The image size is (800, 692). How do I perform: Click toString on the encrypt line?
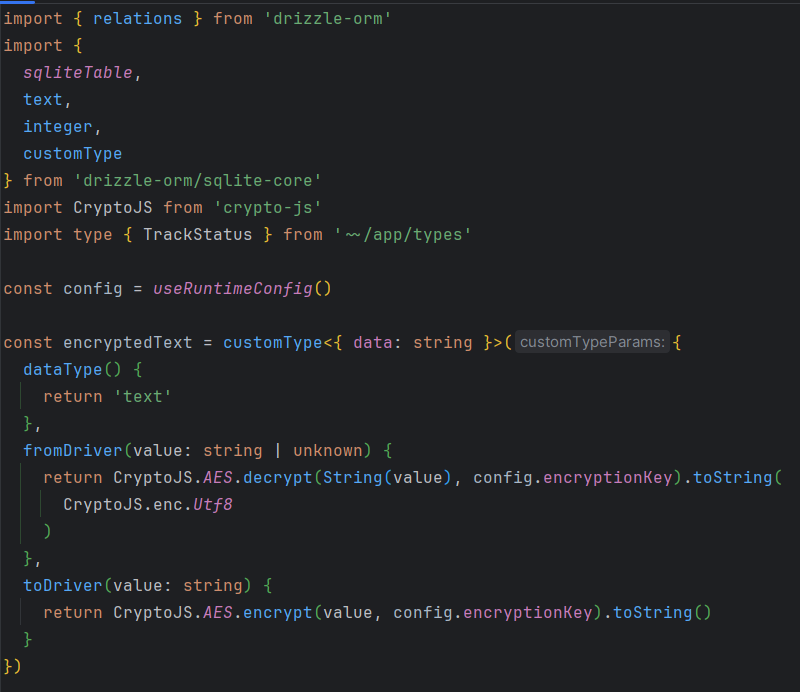[x=652, y=612]
